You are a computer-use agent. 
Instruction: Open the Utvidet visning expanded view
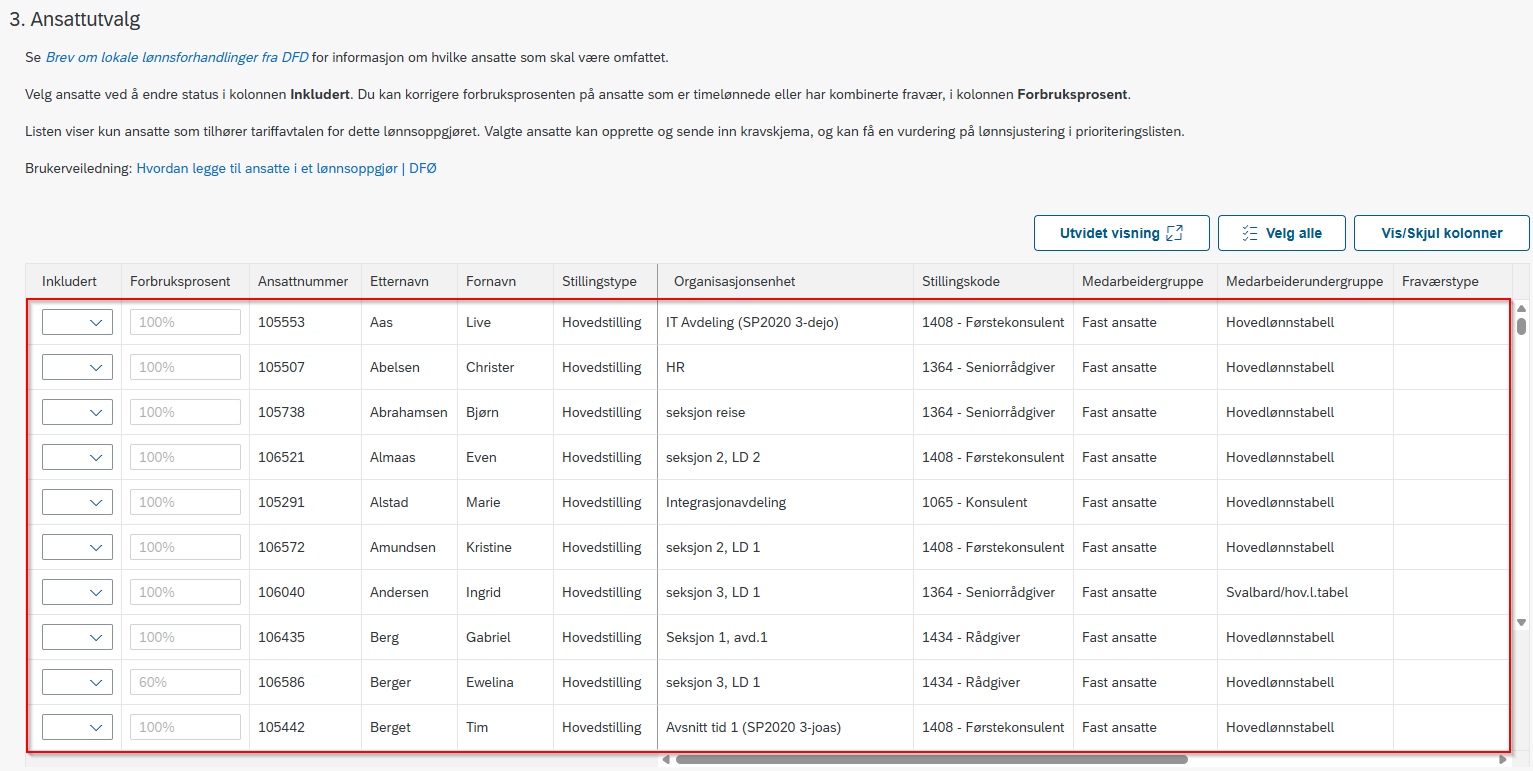coord(1122,233)
